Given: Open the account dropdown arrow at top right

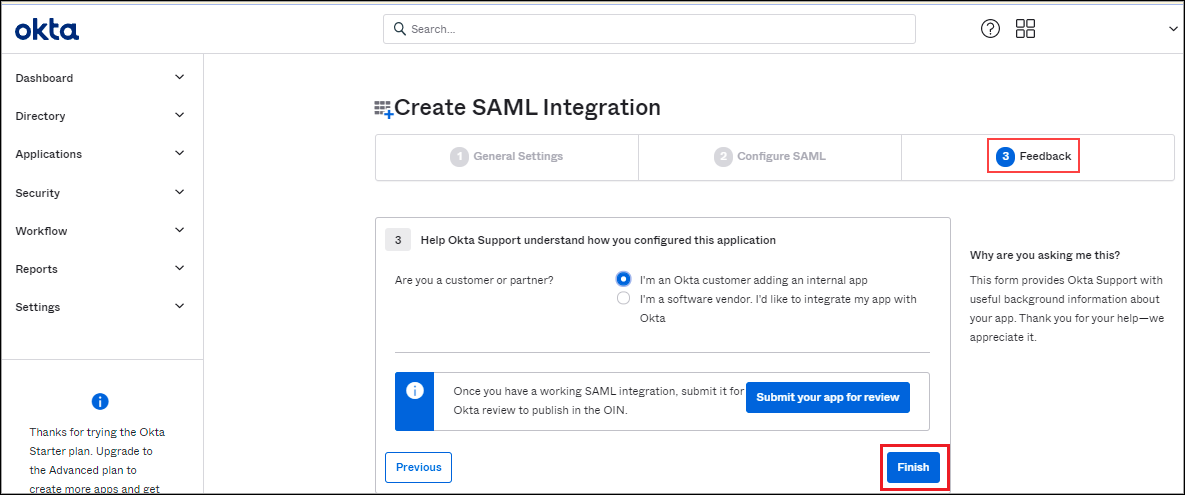Looking at the screenshot, I should [1171, 29].
